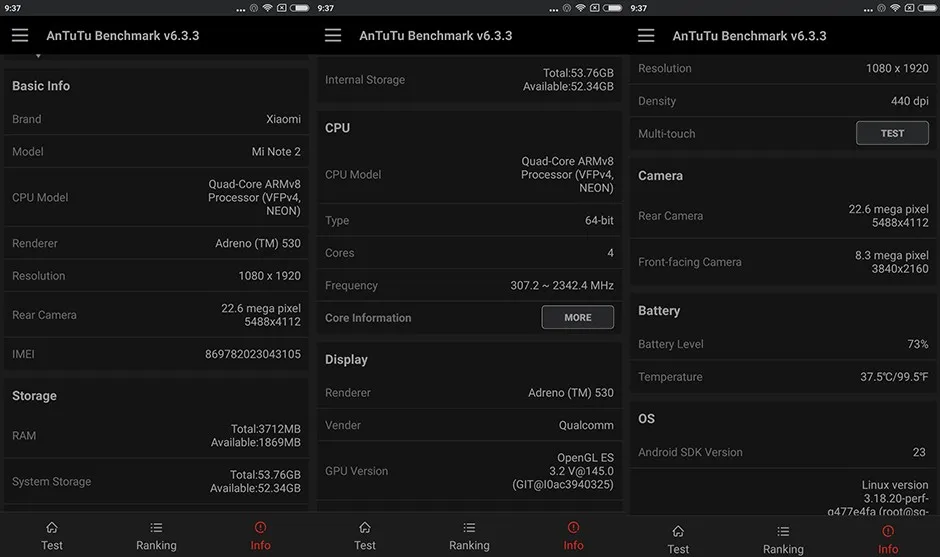Select the RAM row showing Total:3712MB
The width and height of the screenshot is (940, 557).
[x=156, y=436]
